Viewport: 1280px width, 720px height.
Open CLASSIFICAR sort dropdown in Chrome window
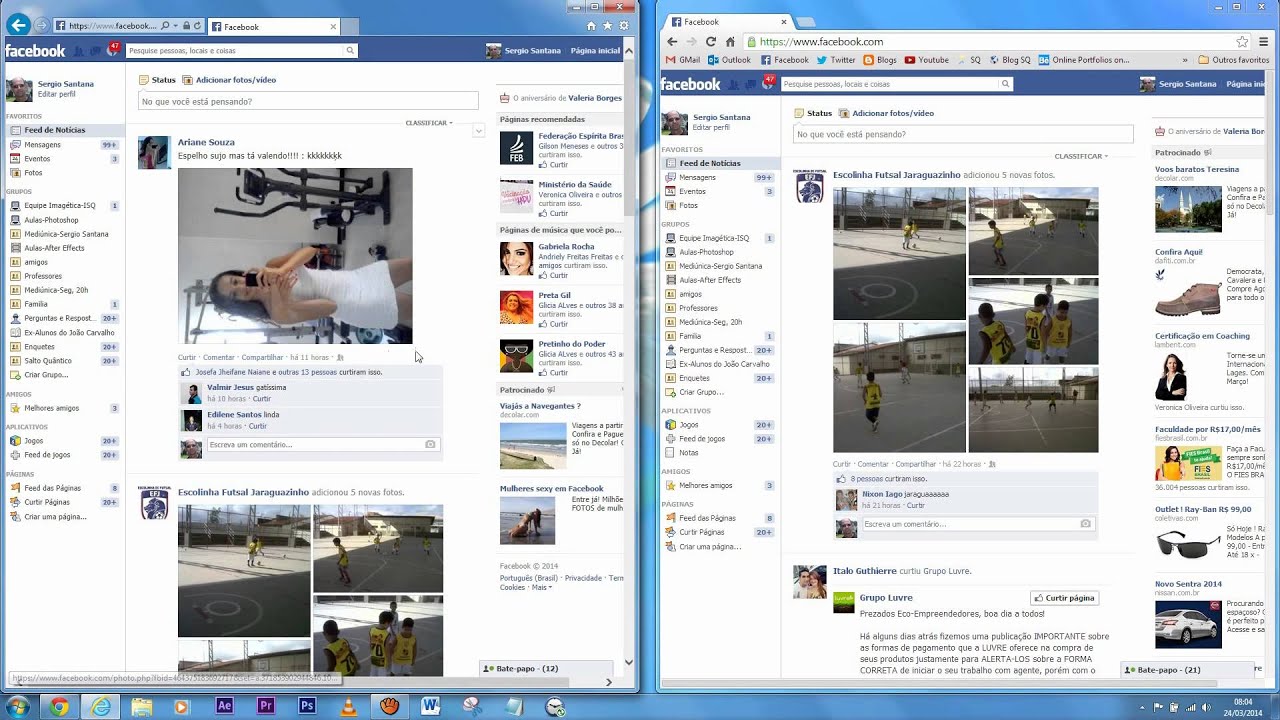coord(1081,156)
